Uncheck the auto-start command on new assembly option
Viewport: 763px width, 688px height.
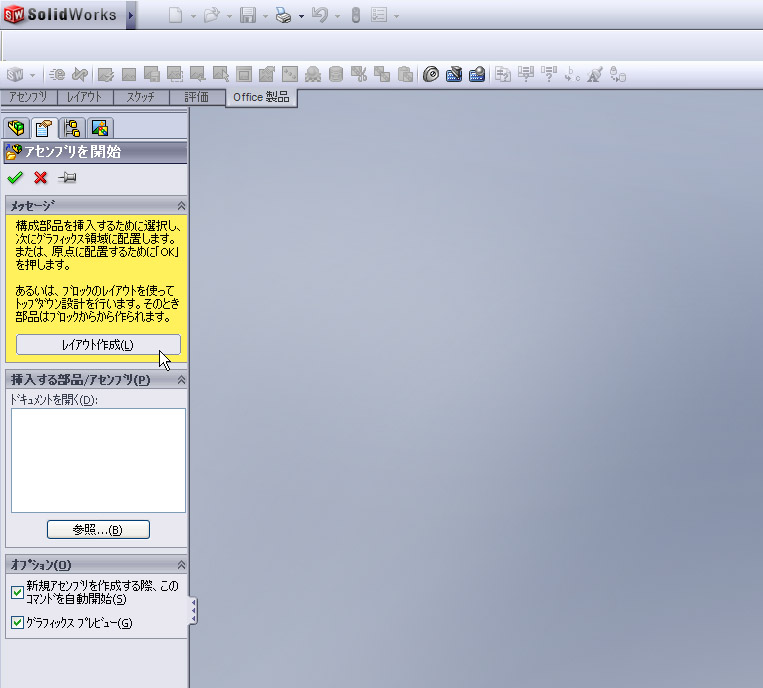pyautogui.click(x=17, y=592)
